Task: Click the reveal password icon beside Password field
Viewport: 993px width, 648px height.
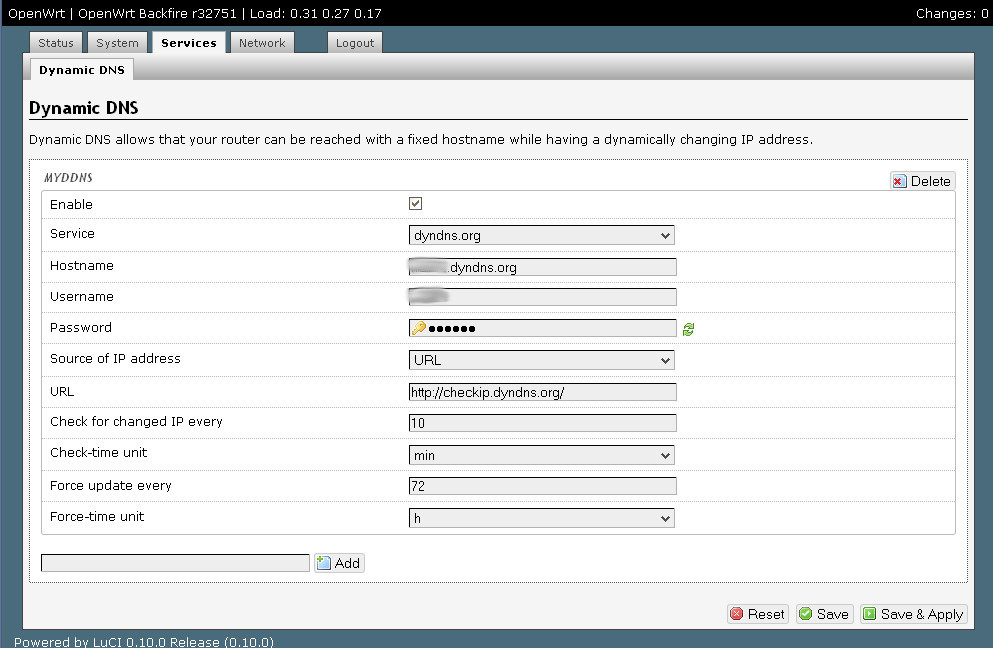Action: [x=688, y=329]
